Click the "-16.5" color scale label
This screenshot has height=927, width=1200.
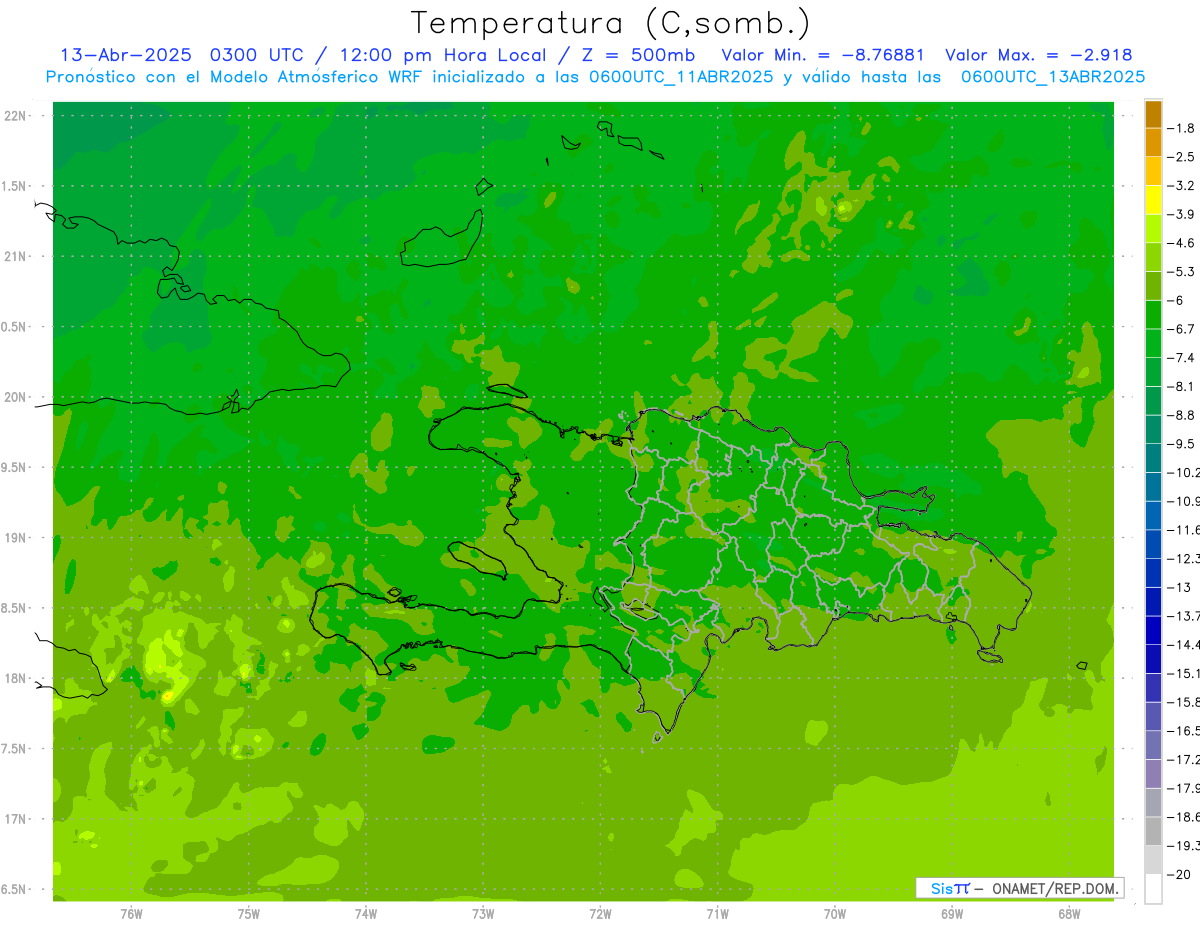coord(1185,731)
